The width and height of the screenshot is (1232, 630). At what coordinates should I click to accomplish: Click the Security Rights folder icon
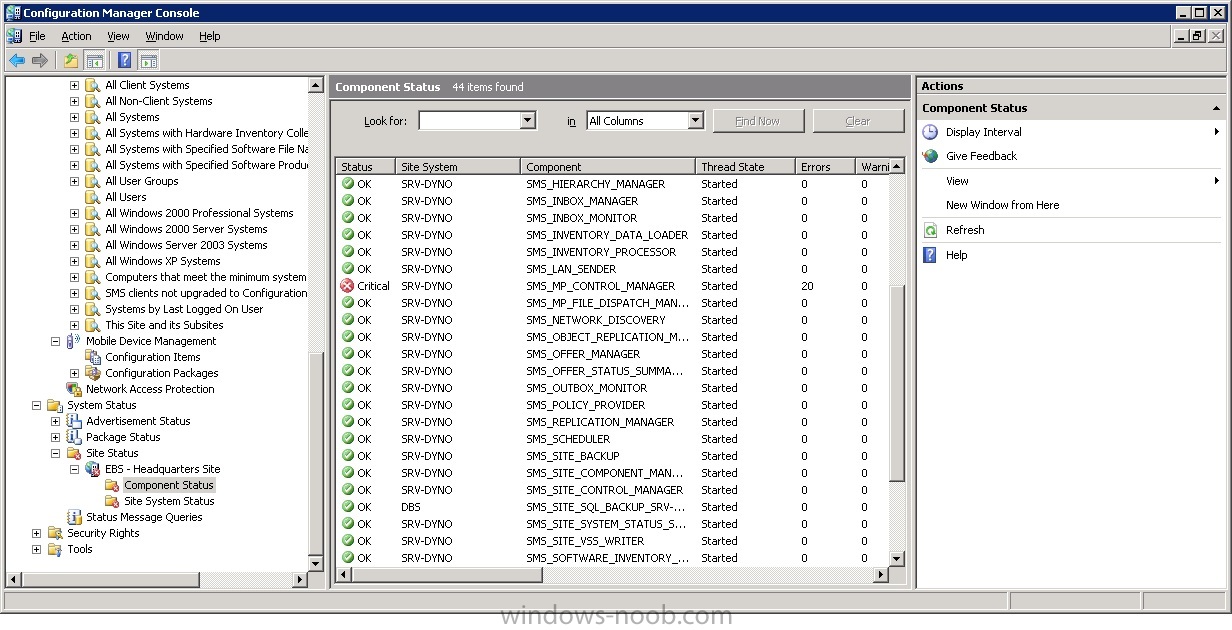coord(55,533)
